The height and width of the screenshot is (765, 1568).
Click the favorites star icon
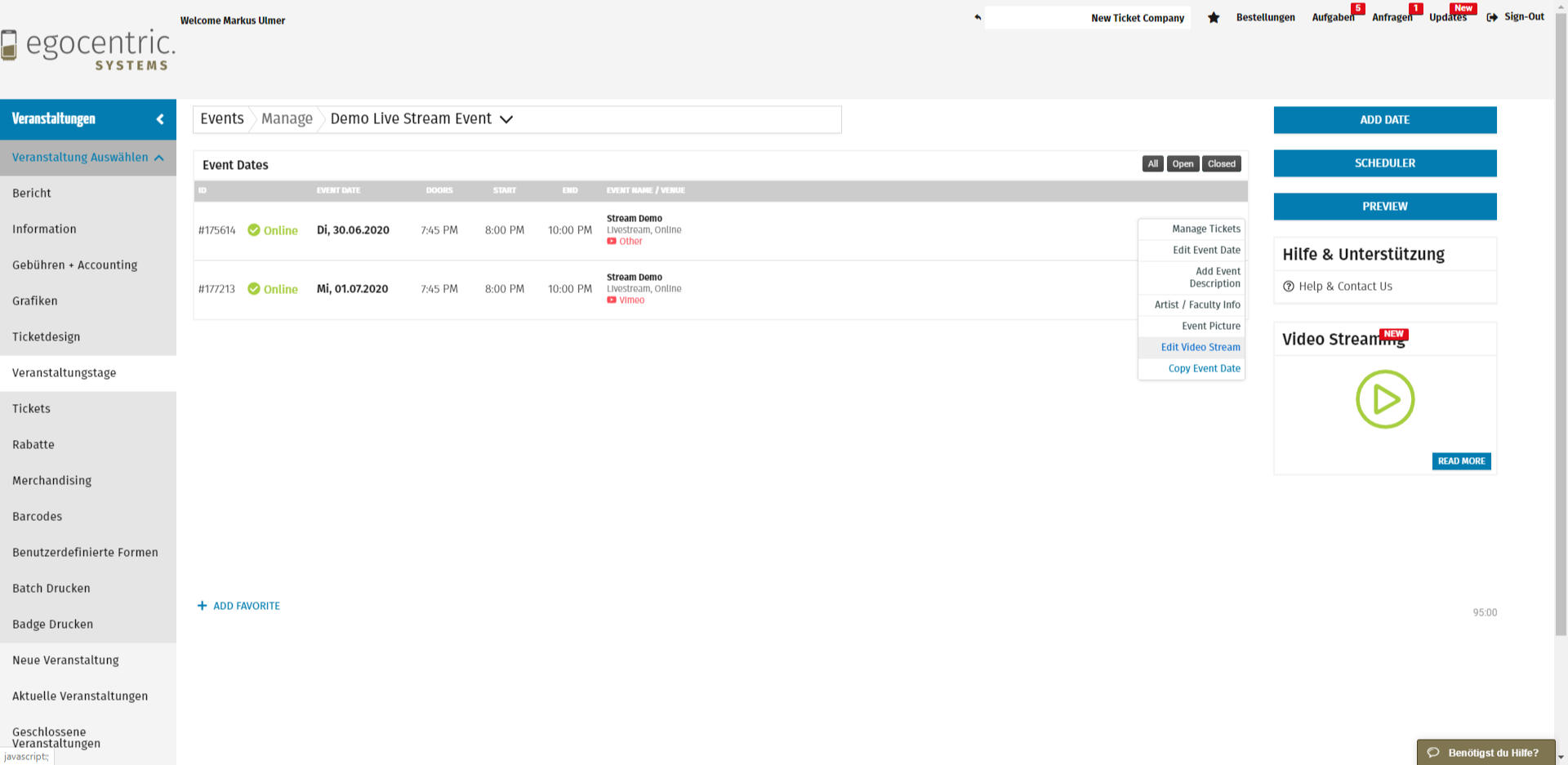[x=1214, y=18]
